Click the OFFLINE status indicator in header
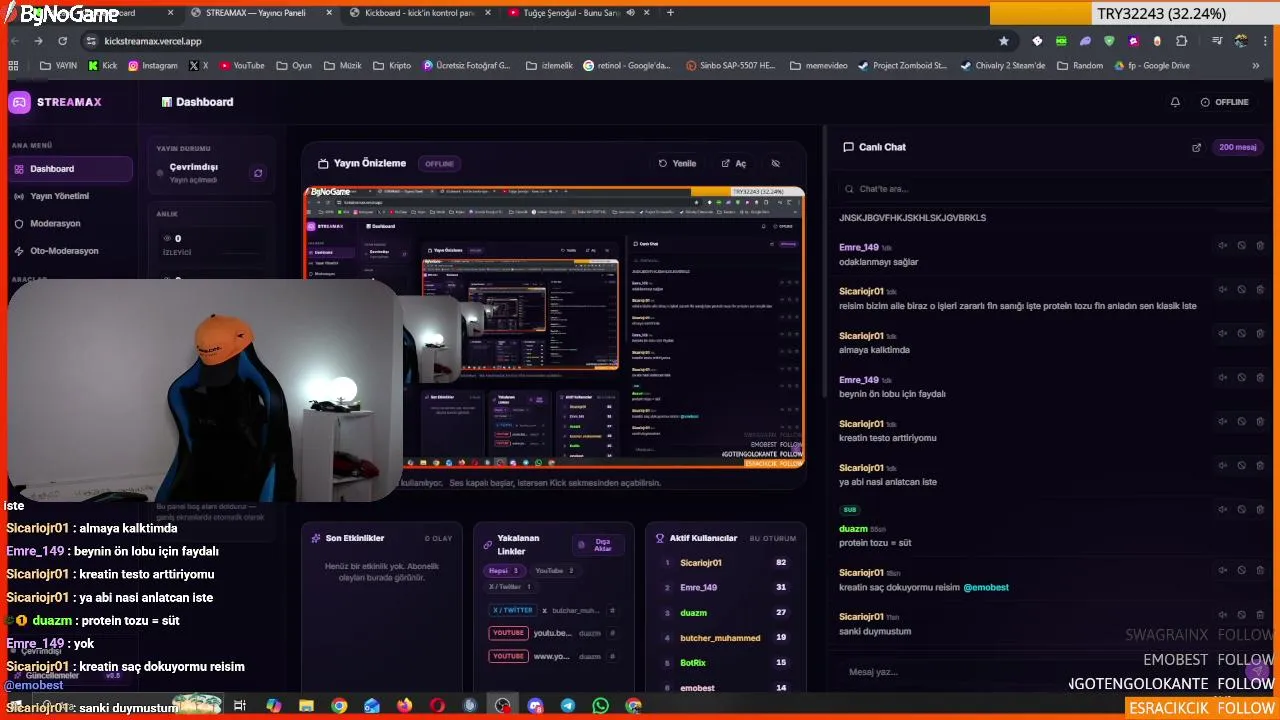The width and height of the screenshot is (1280, 720). coord(1224,102)
